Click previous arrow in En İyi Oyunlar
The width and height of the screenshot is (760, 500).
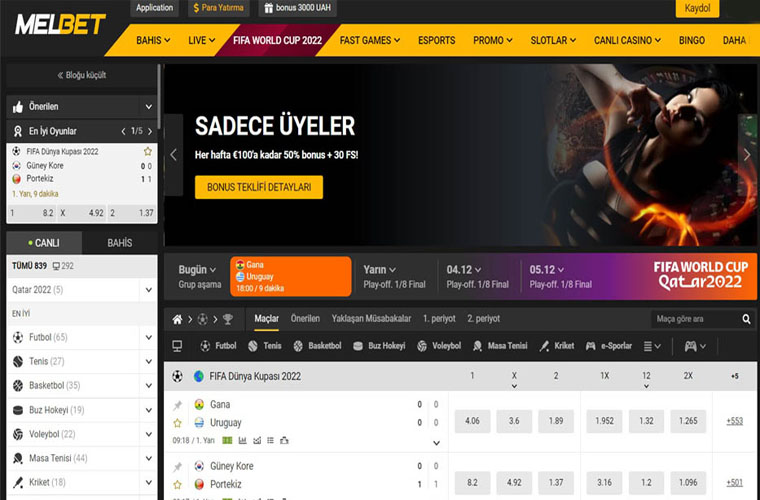pos(123,131)
